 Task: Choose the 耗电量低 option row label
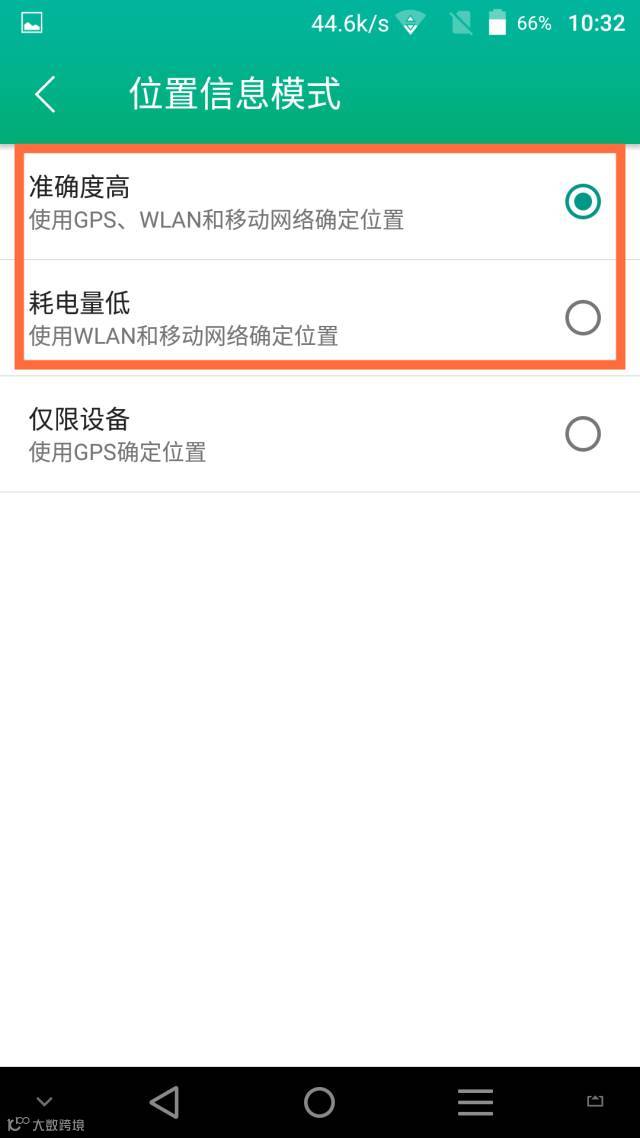tap(79, 303)
